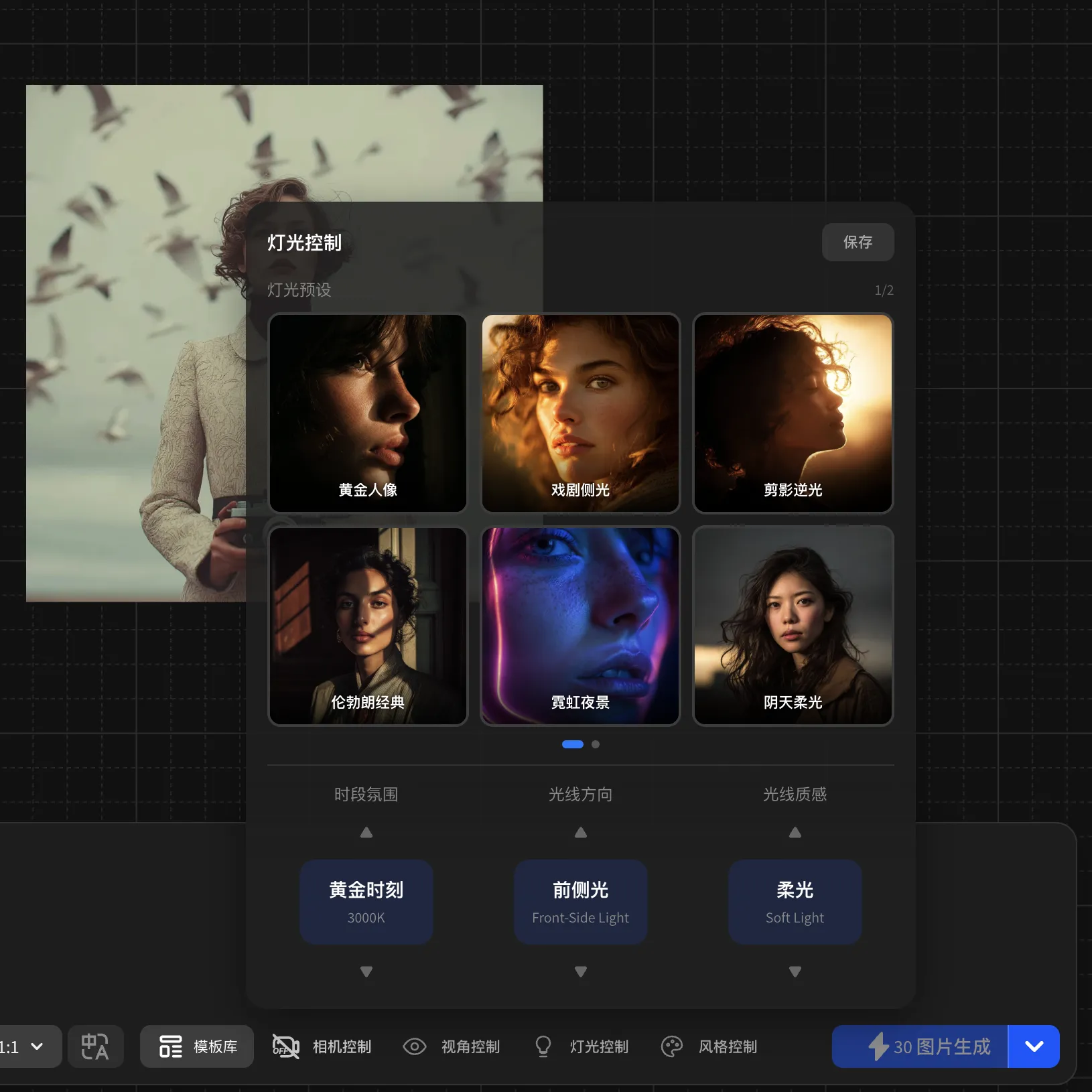Viewport: 1092px width, 1092px height.
Task: Expand the generate button dropdown arrow
Action: (x=1034, y=1046)
